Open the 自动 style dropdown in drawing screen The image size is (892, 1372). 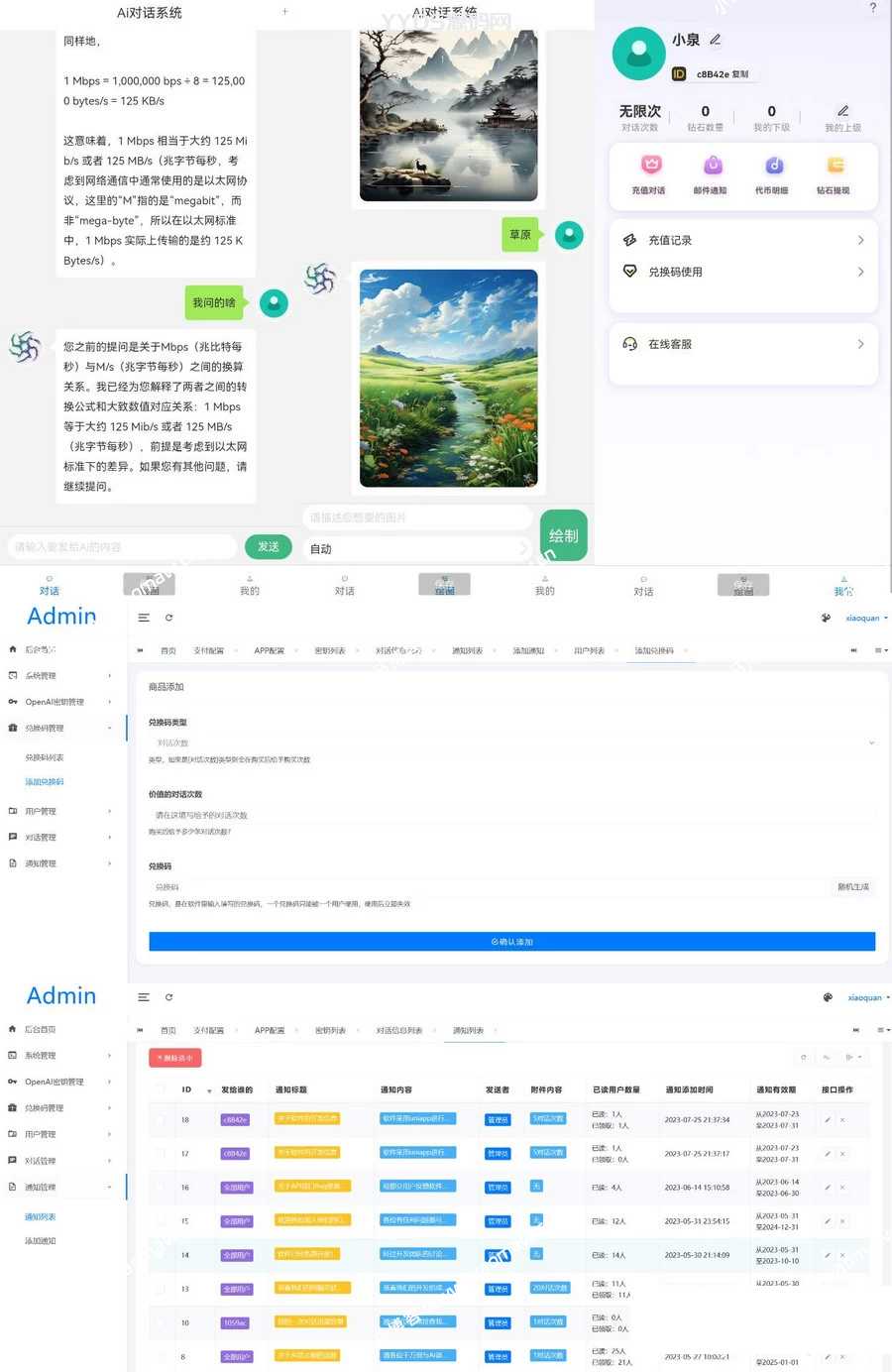(x=416, y=548)
